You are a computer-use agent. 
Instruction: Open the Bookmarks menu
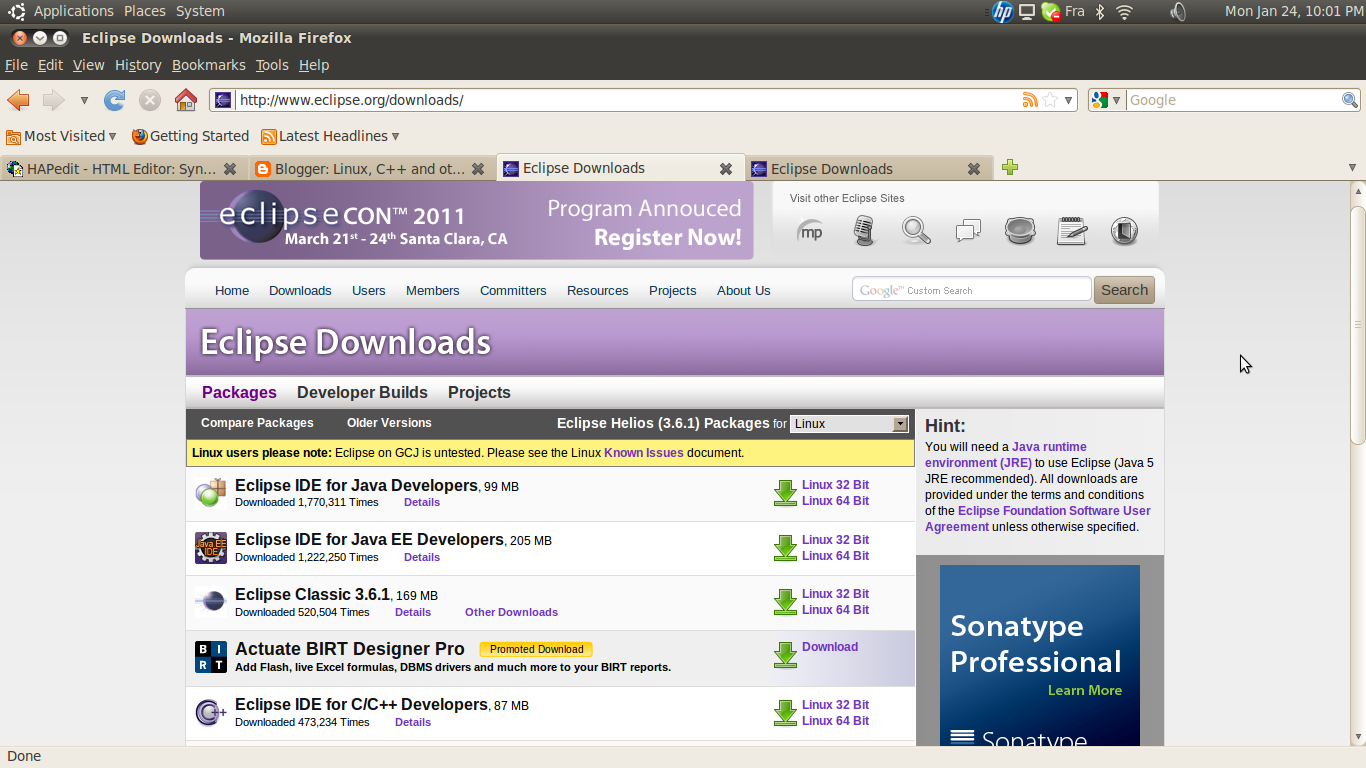click(x=208, y=64)
